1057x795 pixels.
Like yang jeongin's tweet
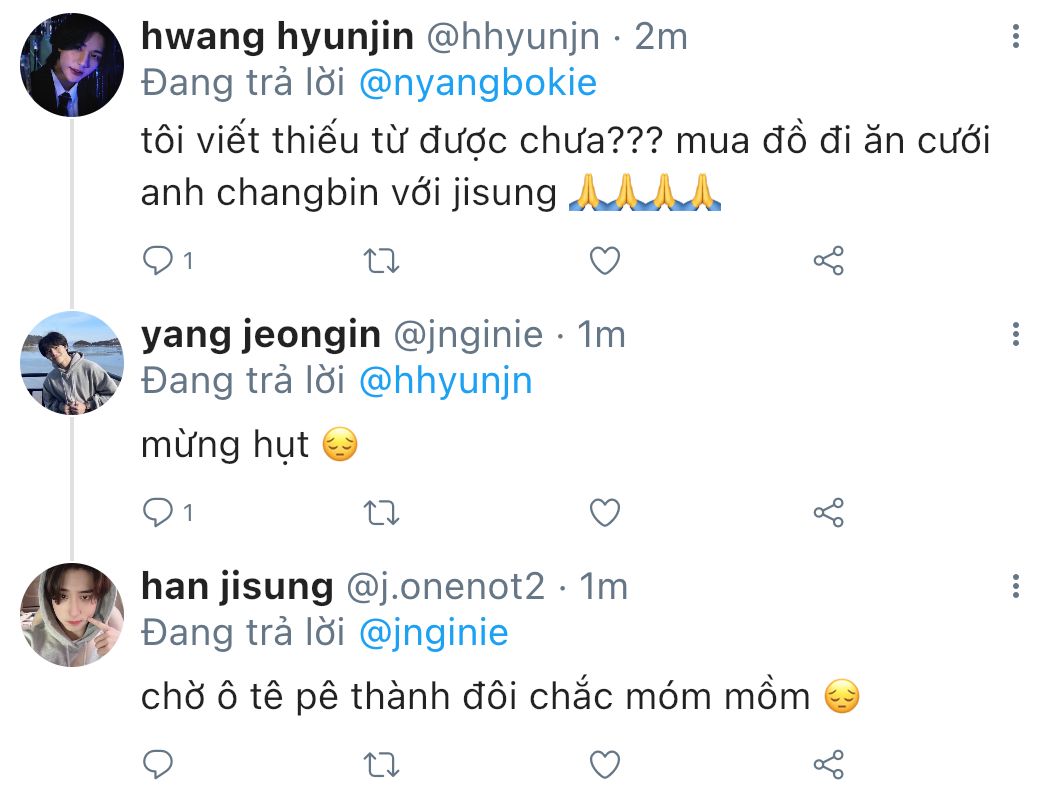click(x=605, y=513)
